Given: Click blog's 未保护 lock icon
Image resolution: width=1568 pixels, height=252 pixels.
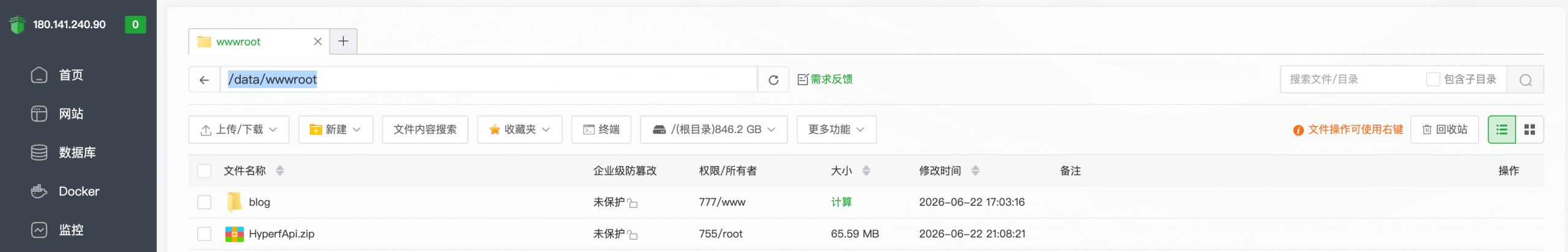Looking at the screenshot, I should [633, 204].
